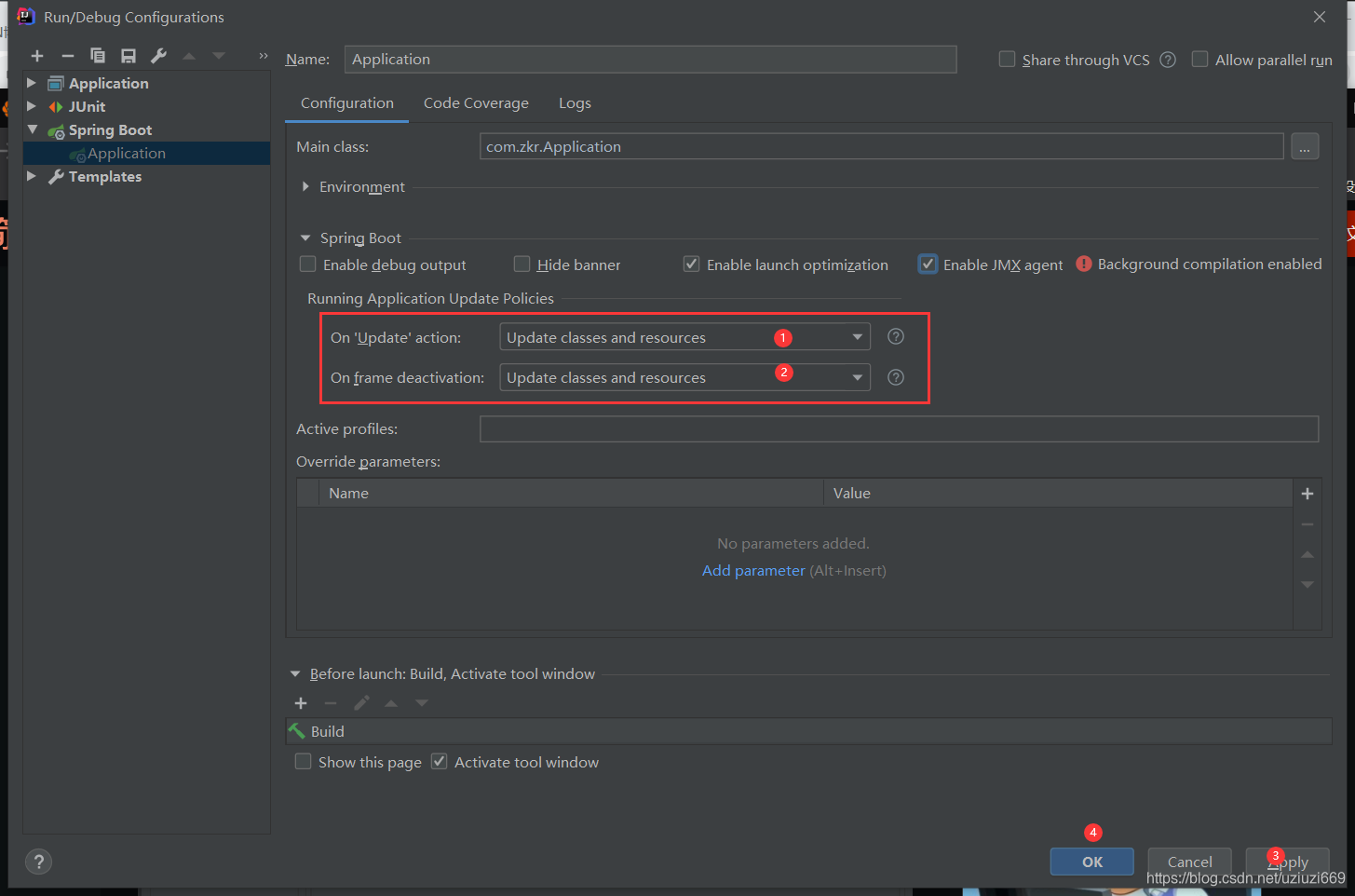Toggle Enable launch optimization checkbox
The height and width of the screenshot is (896, 1355).
tap(691, 264)
